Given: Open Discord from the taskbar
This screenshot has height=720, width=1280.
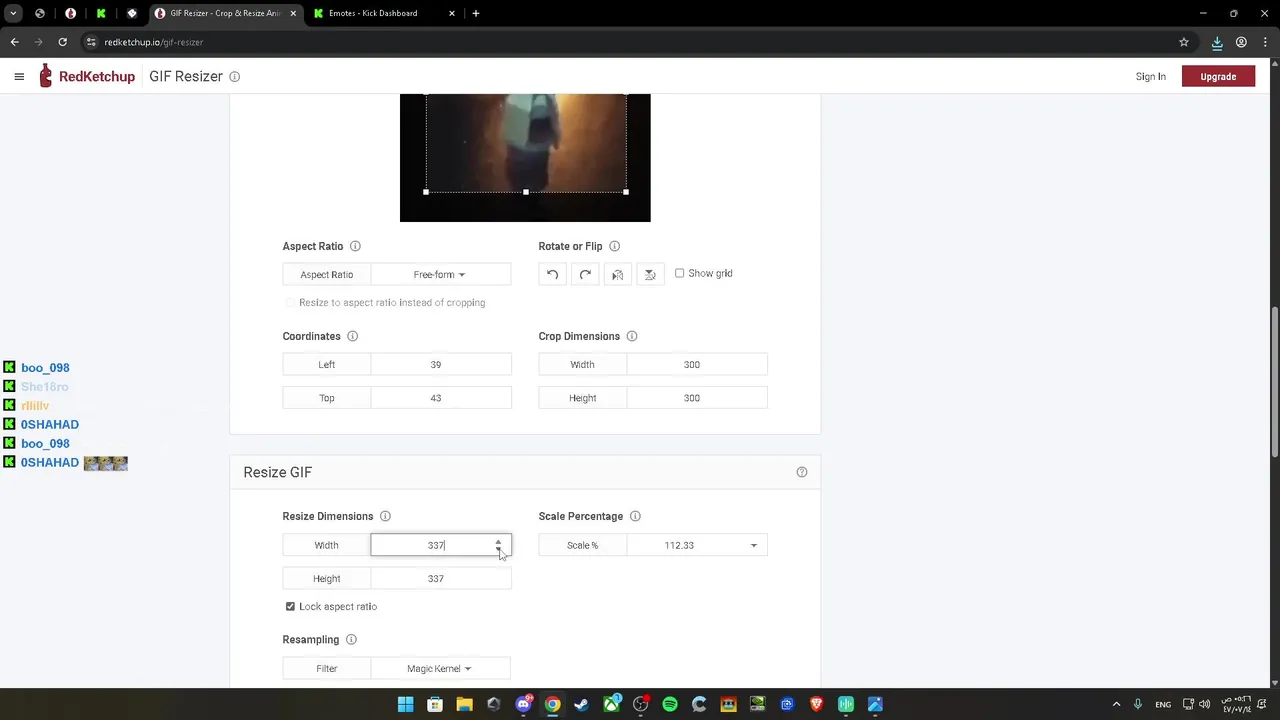Looking at the screenshot, I should (x=523, y=704).
